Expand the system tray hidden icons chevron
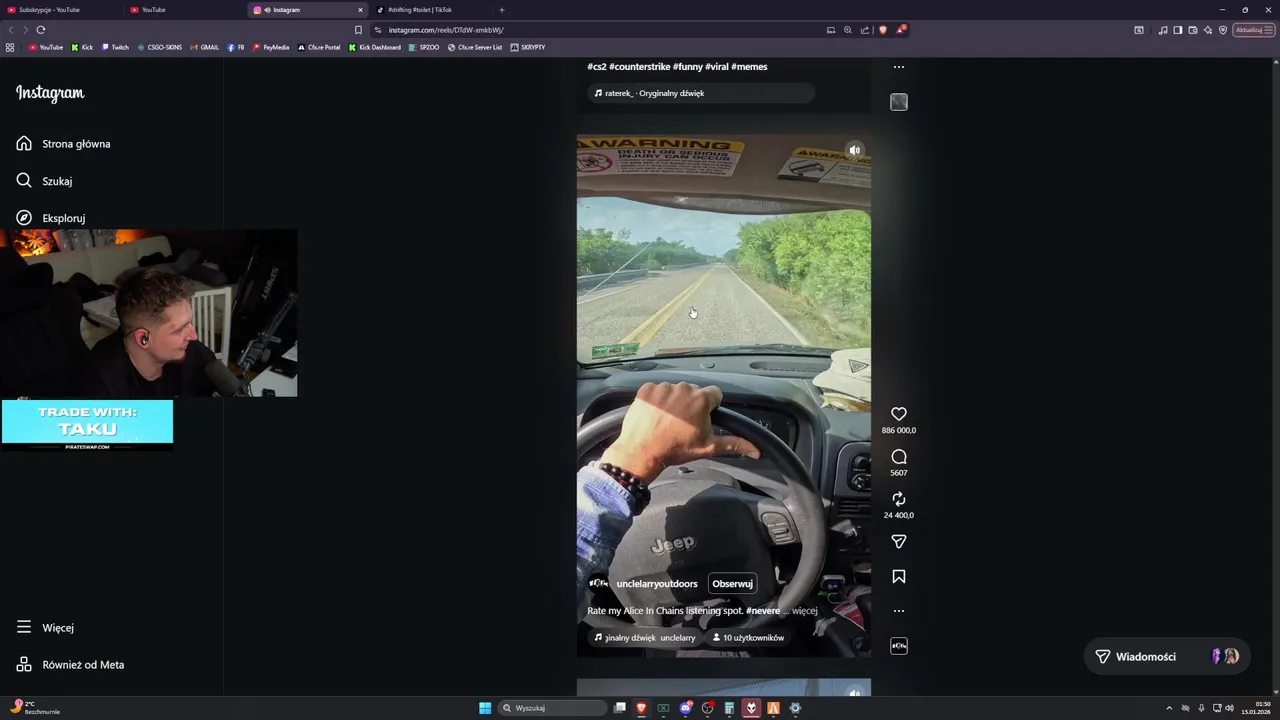Image resolution: width=1280 pixels, height=720 pixels. [1169, 708]
